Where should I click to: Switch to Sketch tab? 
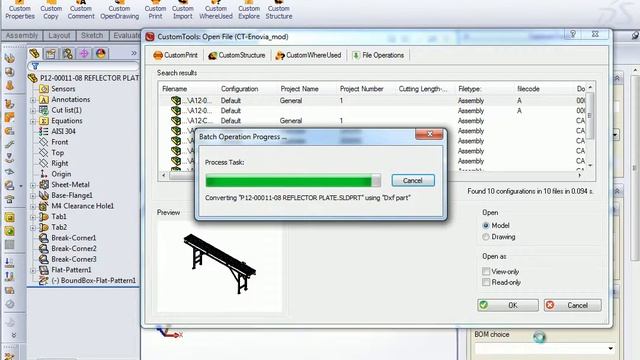click(92, 36)
